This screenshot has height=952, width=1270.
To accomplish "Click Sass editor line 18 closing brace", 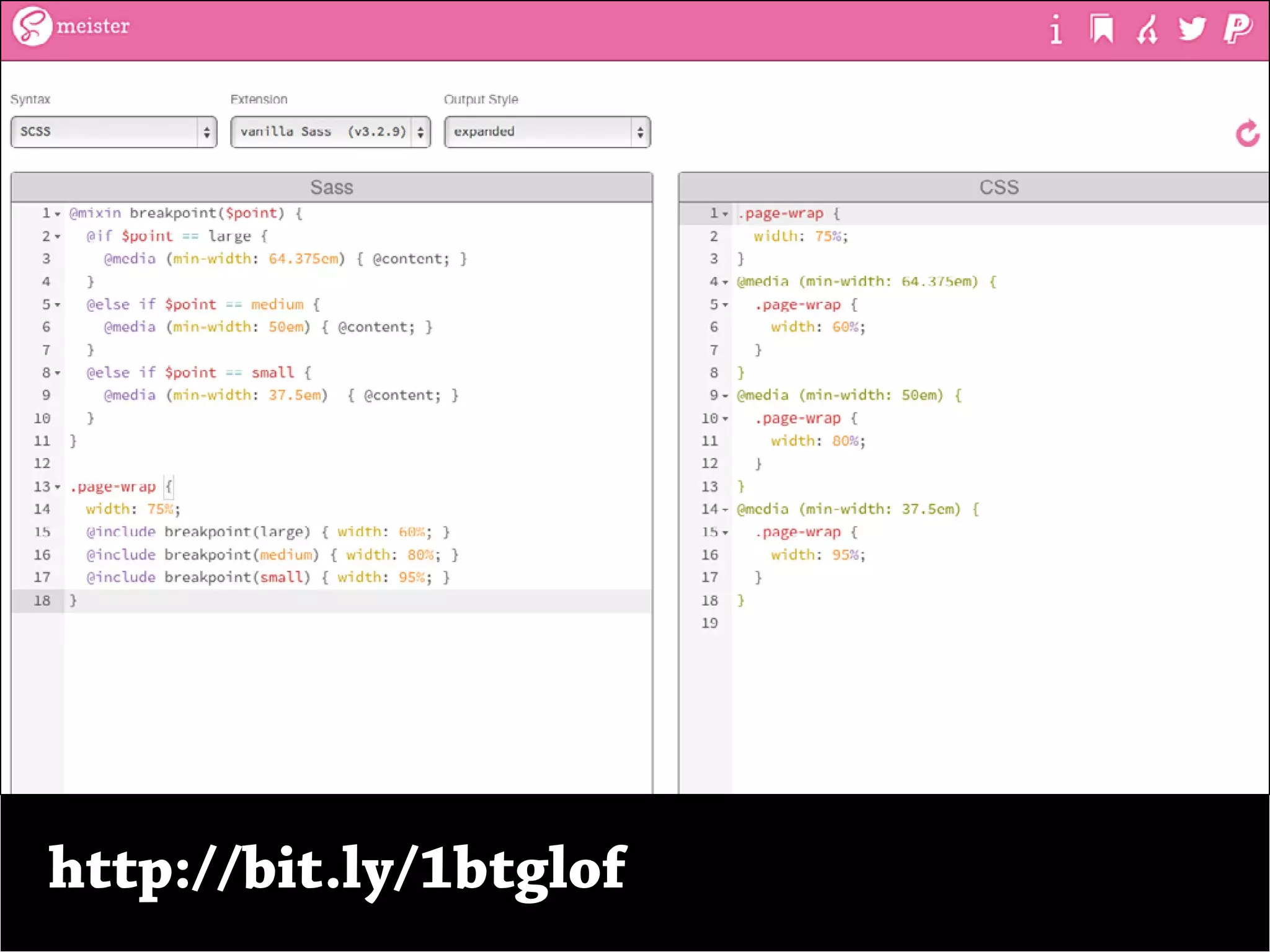I will click(x=73, y=600).
